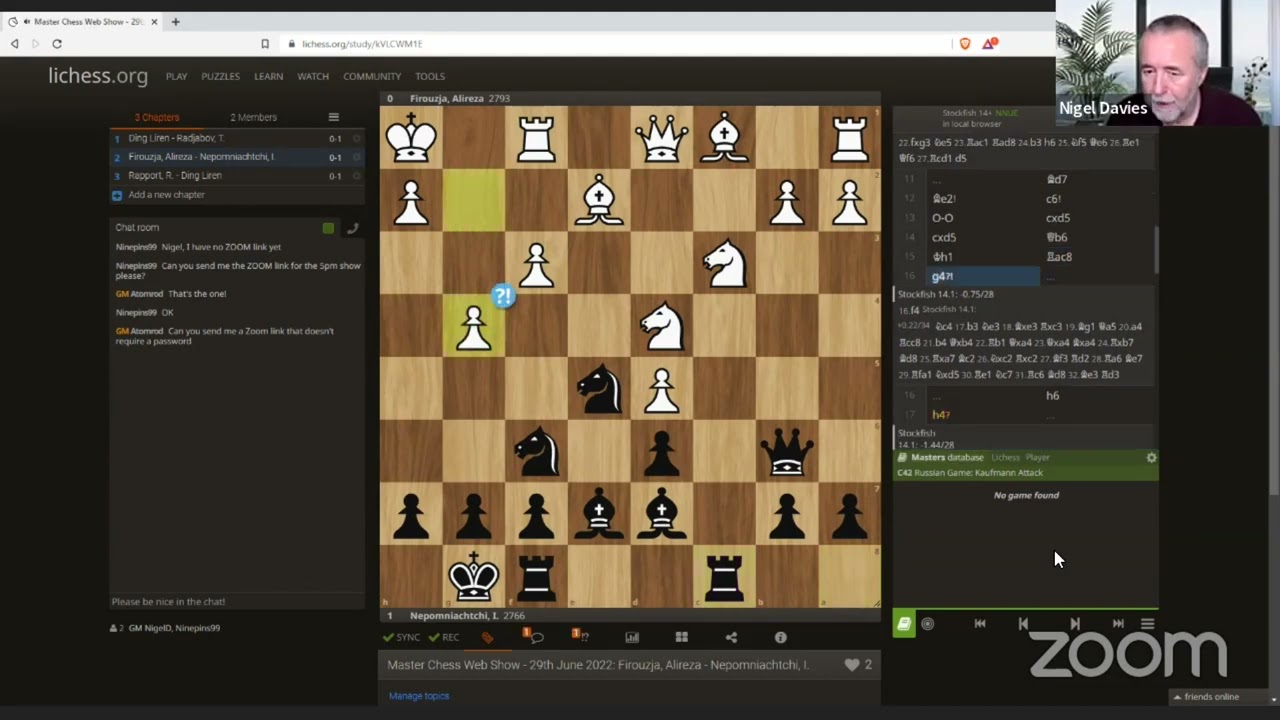Open the practice with computer target icon
Image resolution: width=1280 pixels, height=720 pixels.
click(x=928, y=623)
